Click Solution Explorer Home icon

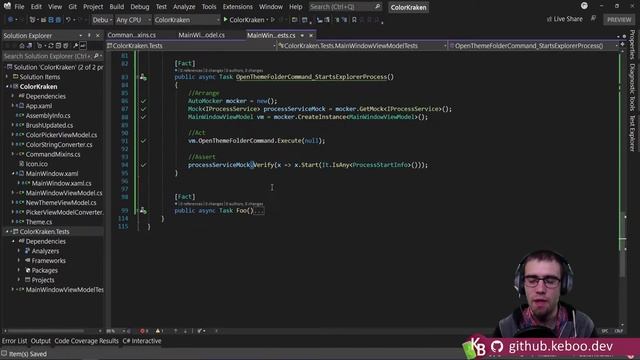click(x=22, y=46)
